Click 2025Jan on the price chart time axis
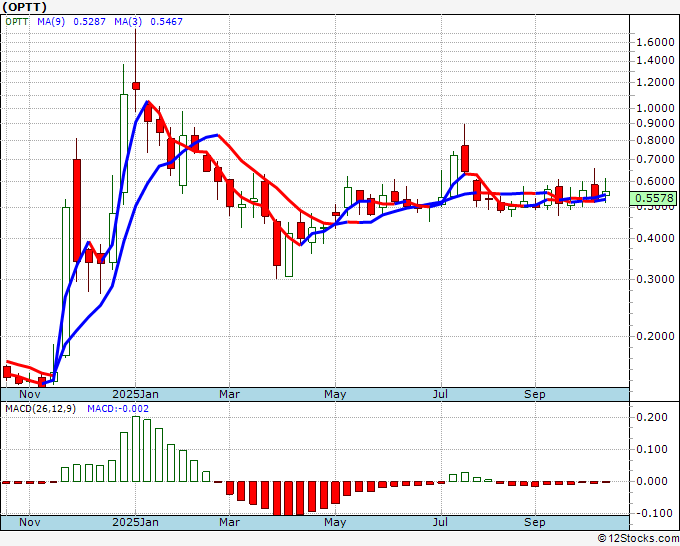 tap(135, 394)
